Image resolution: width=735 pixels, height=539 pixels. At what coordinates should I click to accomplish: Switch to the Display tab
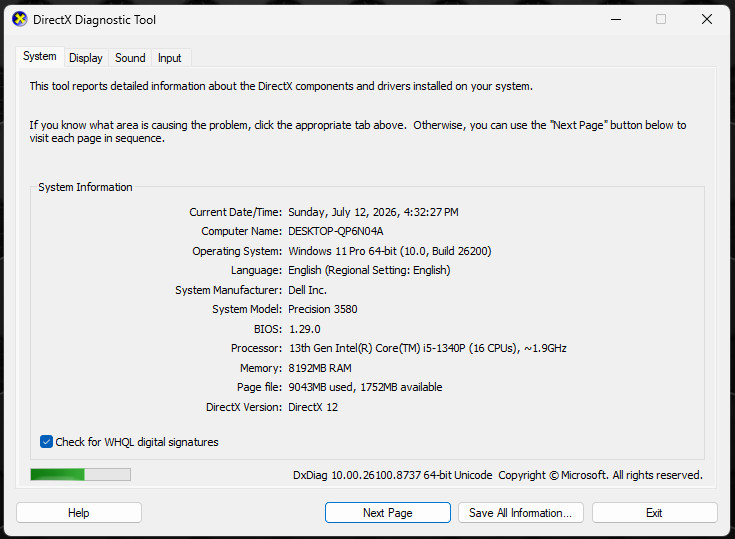coord(86,58)
